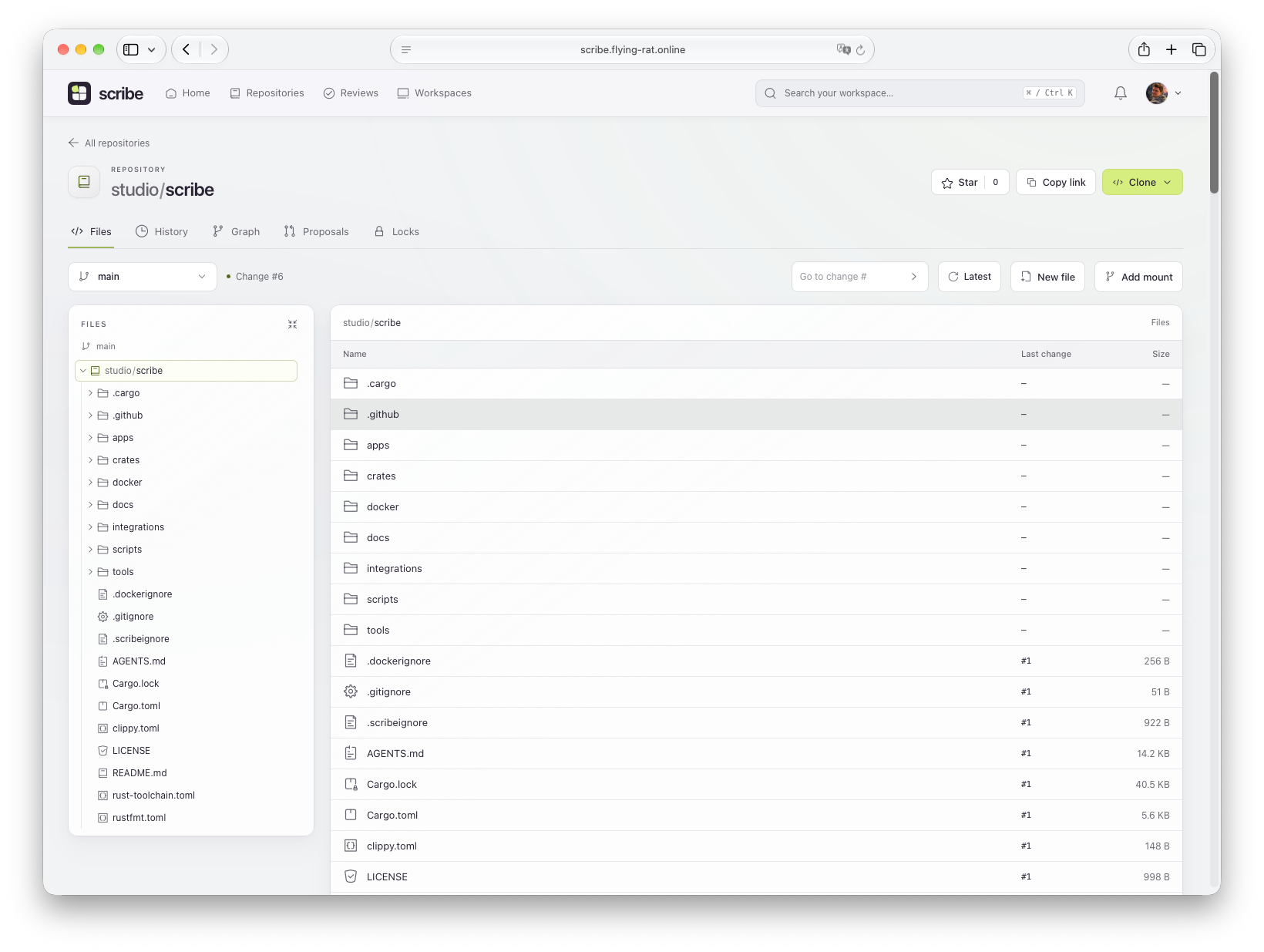Expand the integrations folder in tree
The height and width of the screenshot is (952, 1264).
pyautogui.click(x=90, y=527)
